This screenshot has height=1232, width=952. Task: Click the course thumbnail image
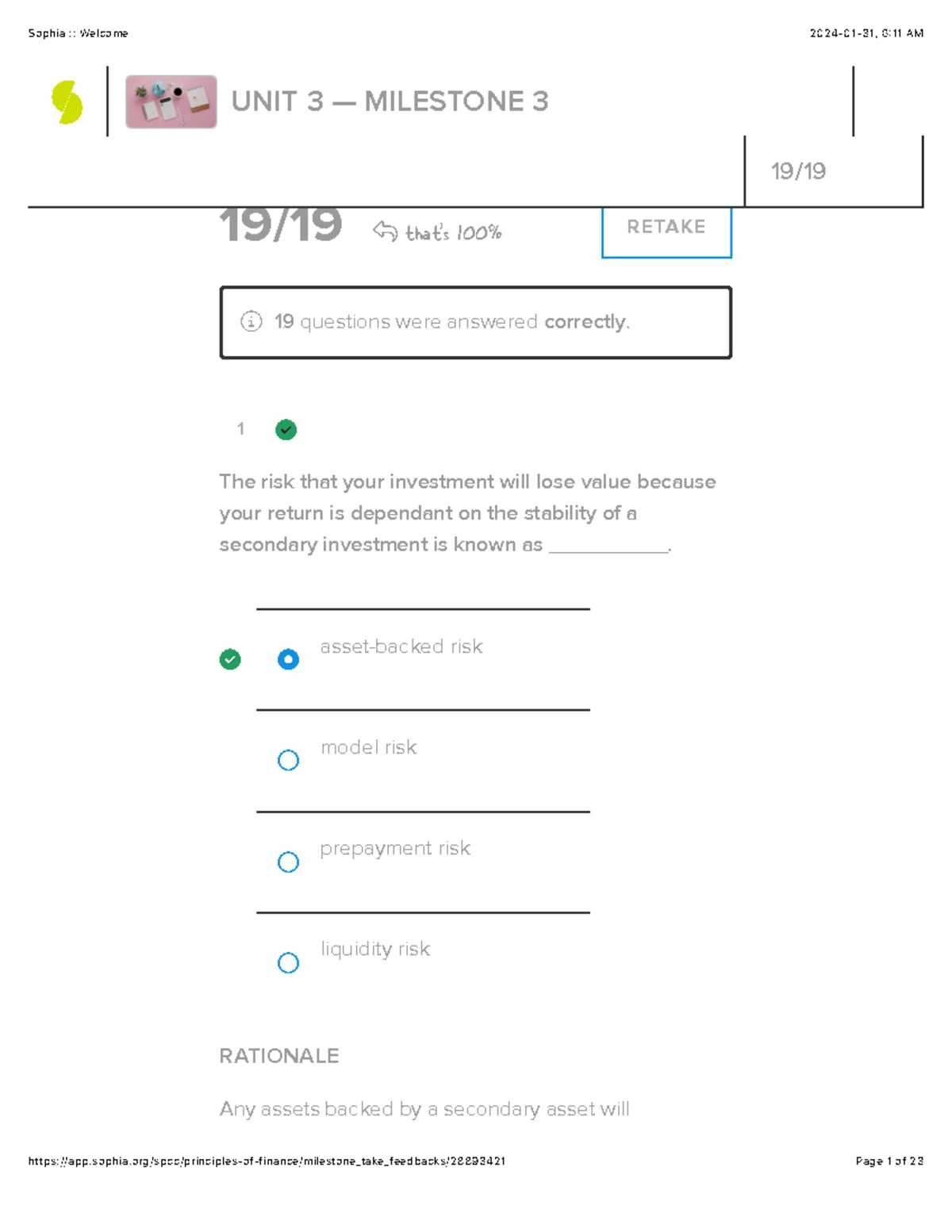(x=171, y=102)
